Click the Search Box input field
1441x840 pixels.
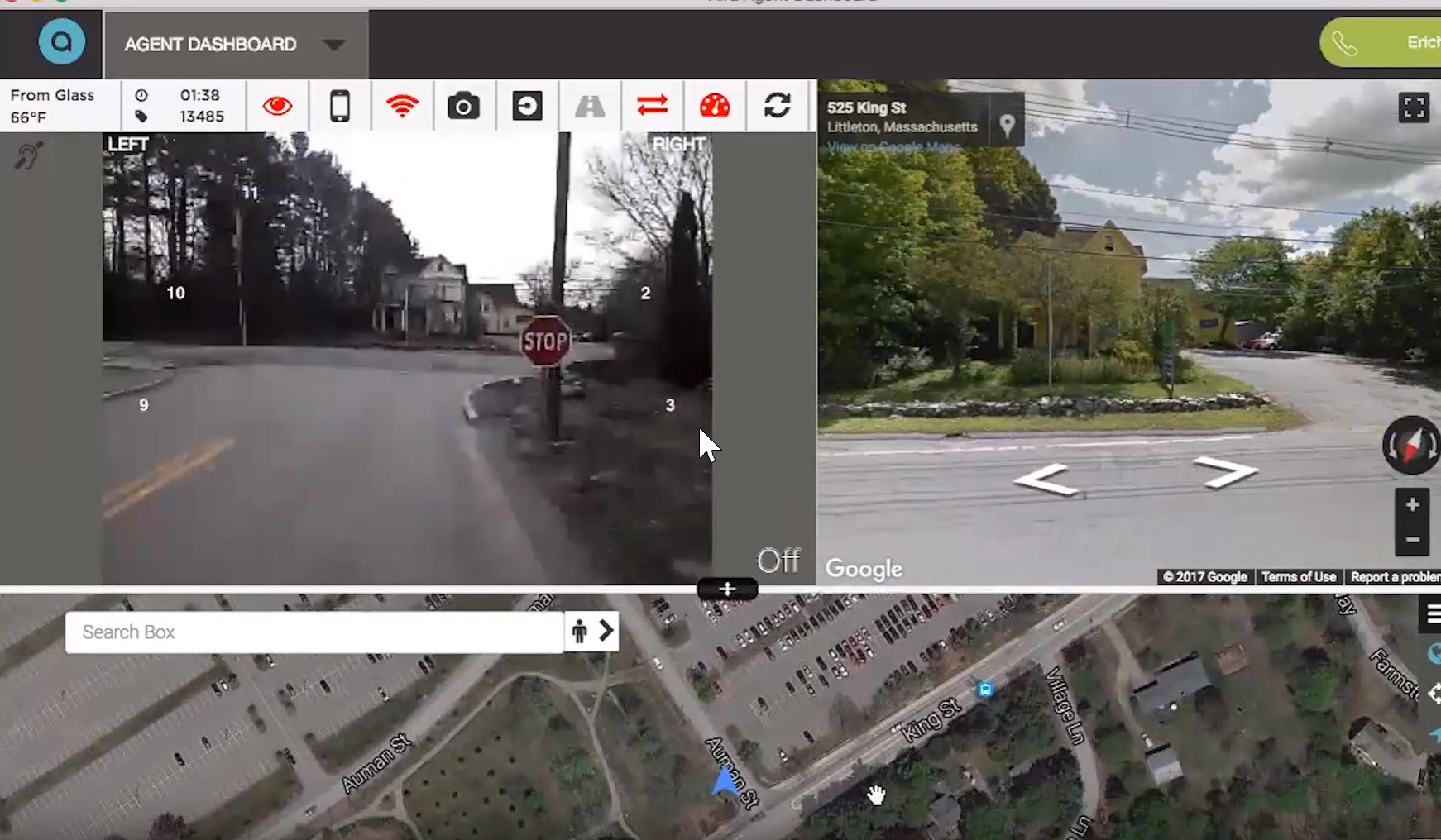coord(314,632)
